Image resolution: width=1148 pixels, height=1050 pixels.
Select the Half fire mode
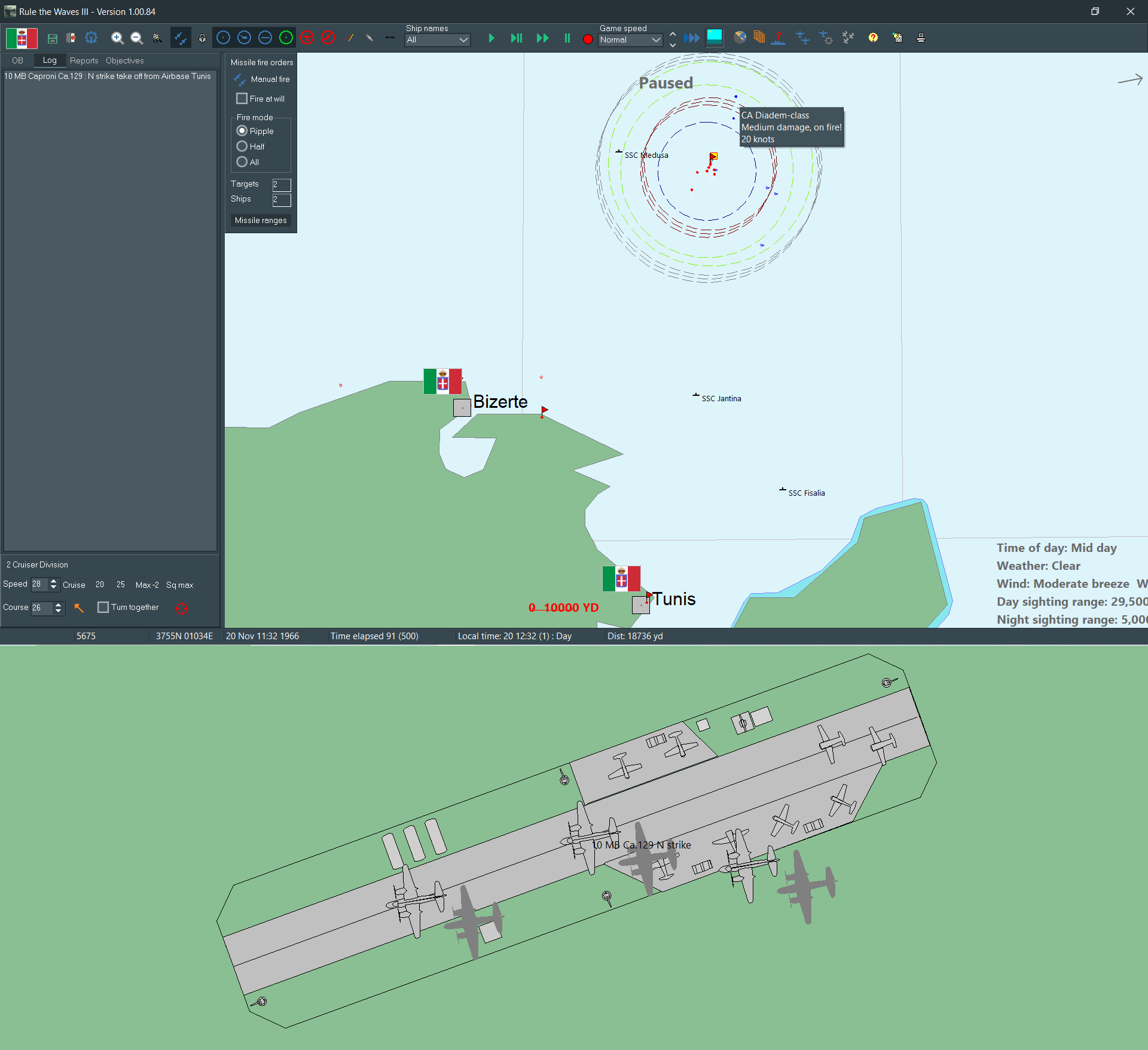(x=242, y=146)
